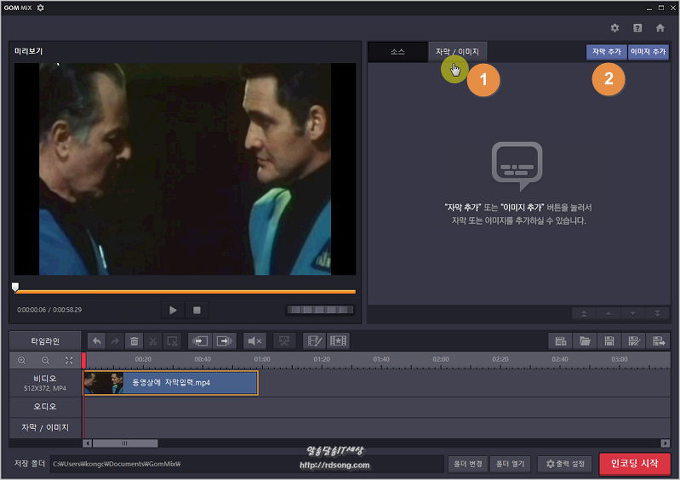Image resolution: width=680 pixels, height=480 pixels.
Task: Click the trash delete icon in timeline toolbar
Action: tap(135, 341)
